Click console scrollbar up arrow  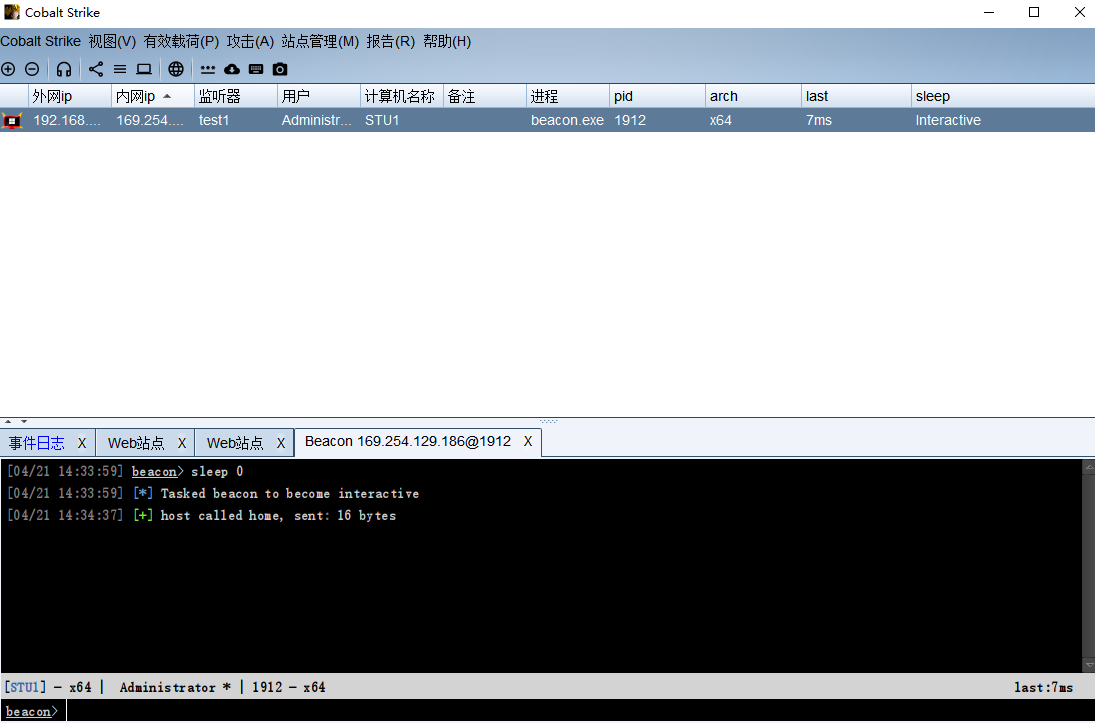1088,467
